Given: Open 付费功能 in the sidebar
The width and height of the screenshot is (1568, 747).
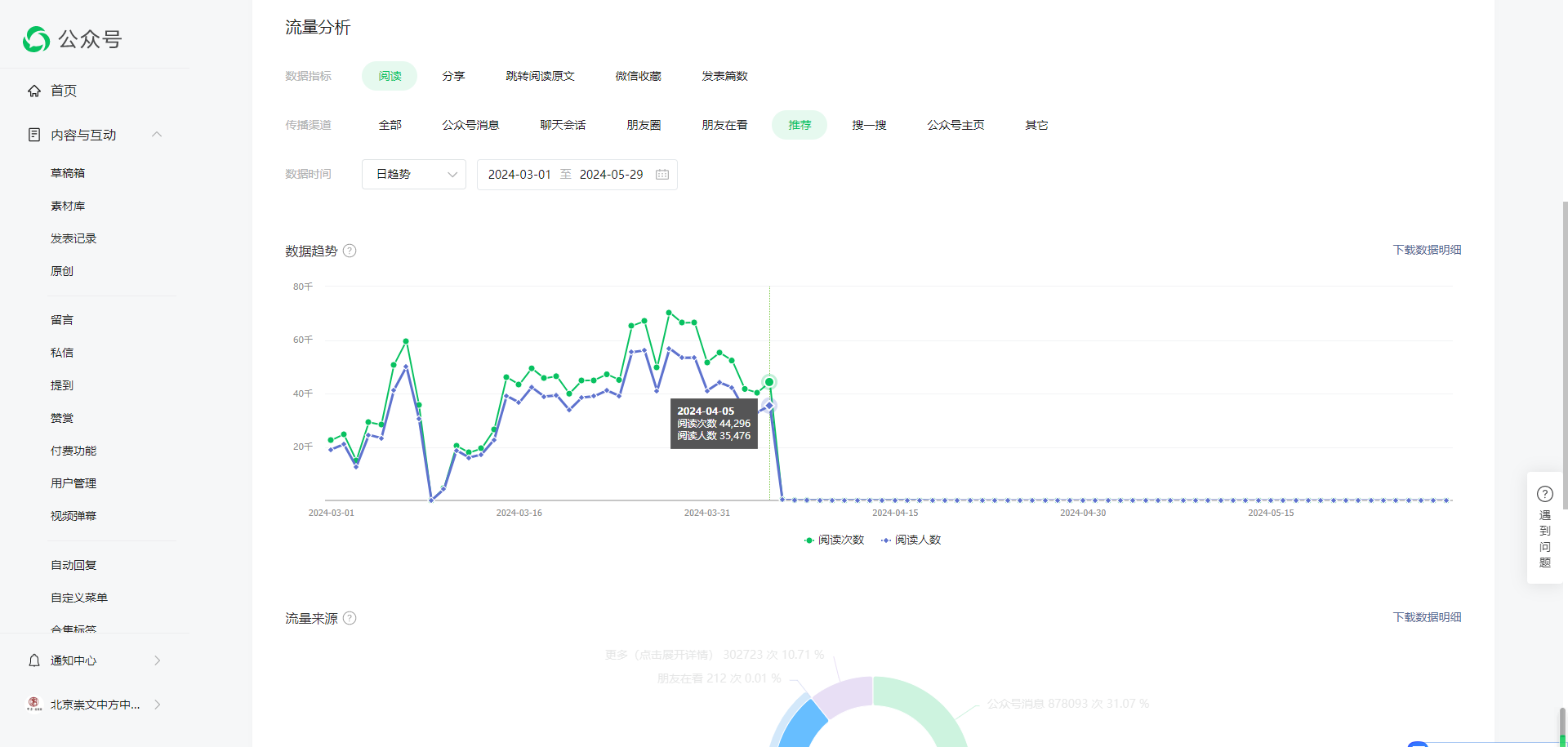Looking at the screenshot, I should (x=73, y=451).
